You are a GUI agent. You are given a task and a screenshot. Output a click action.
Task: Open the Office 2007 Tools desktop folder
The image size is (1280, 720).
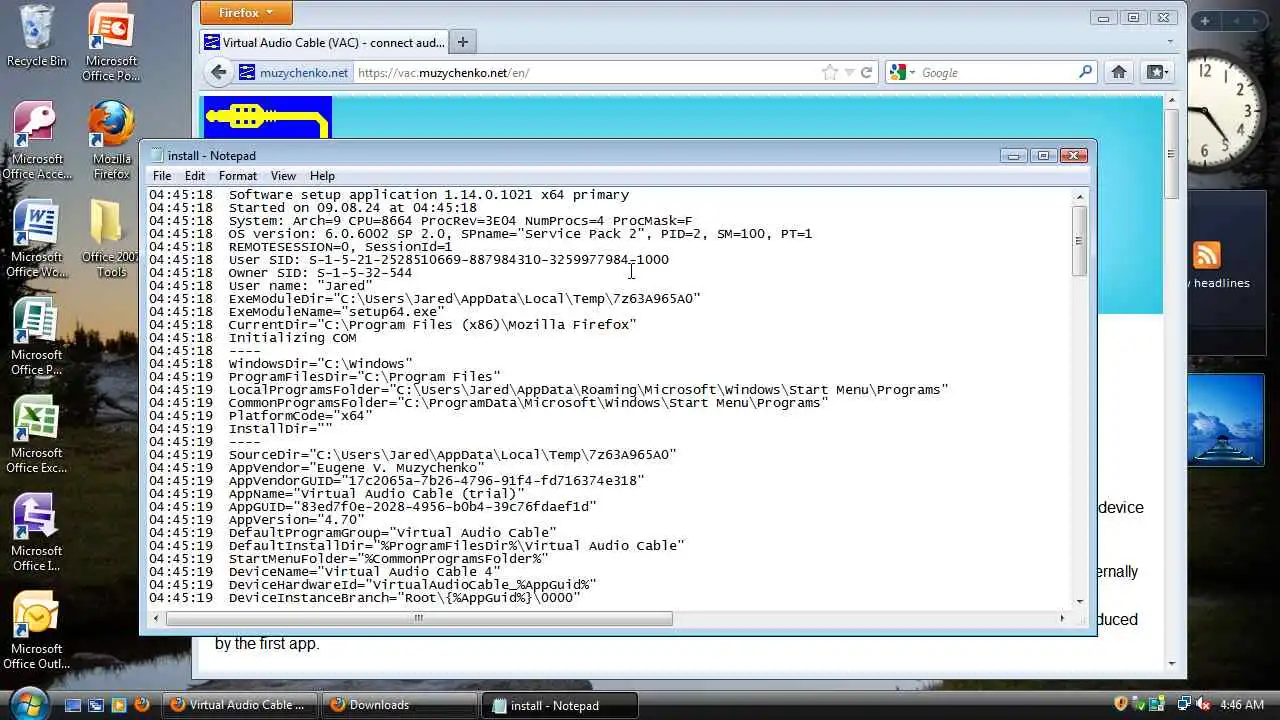pyautogui.click(x=111, y=239)
